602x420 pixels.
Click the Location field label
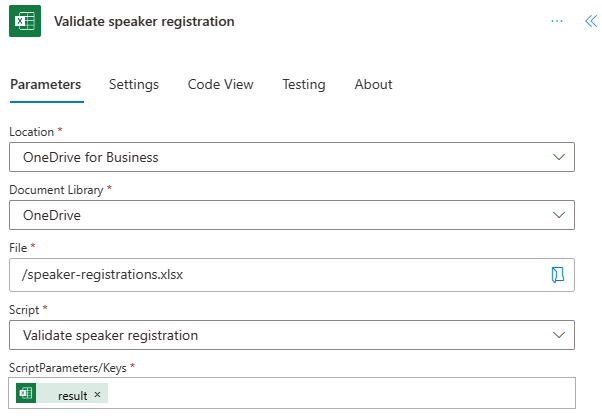(31, 132)
